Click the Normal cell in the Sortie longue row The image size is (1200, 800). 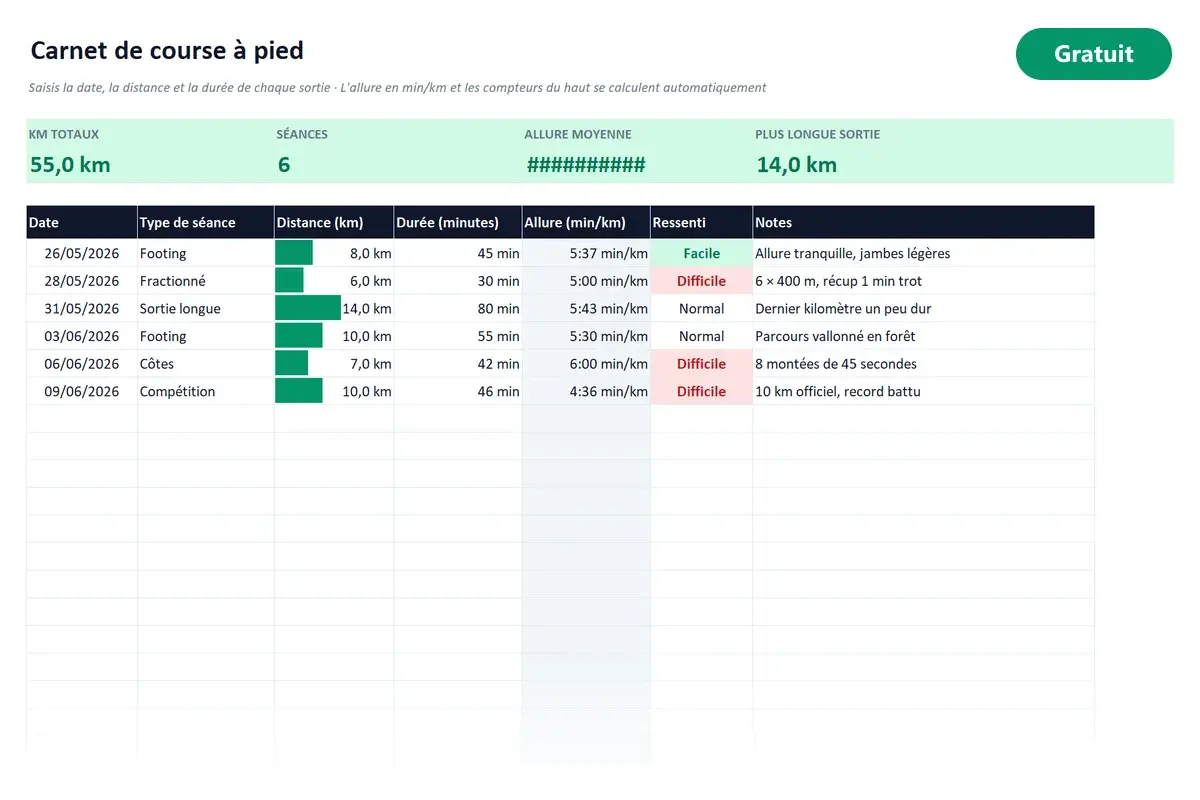tap(701, 308)
